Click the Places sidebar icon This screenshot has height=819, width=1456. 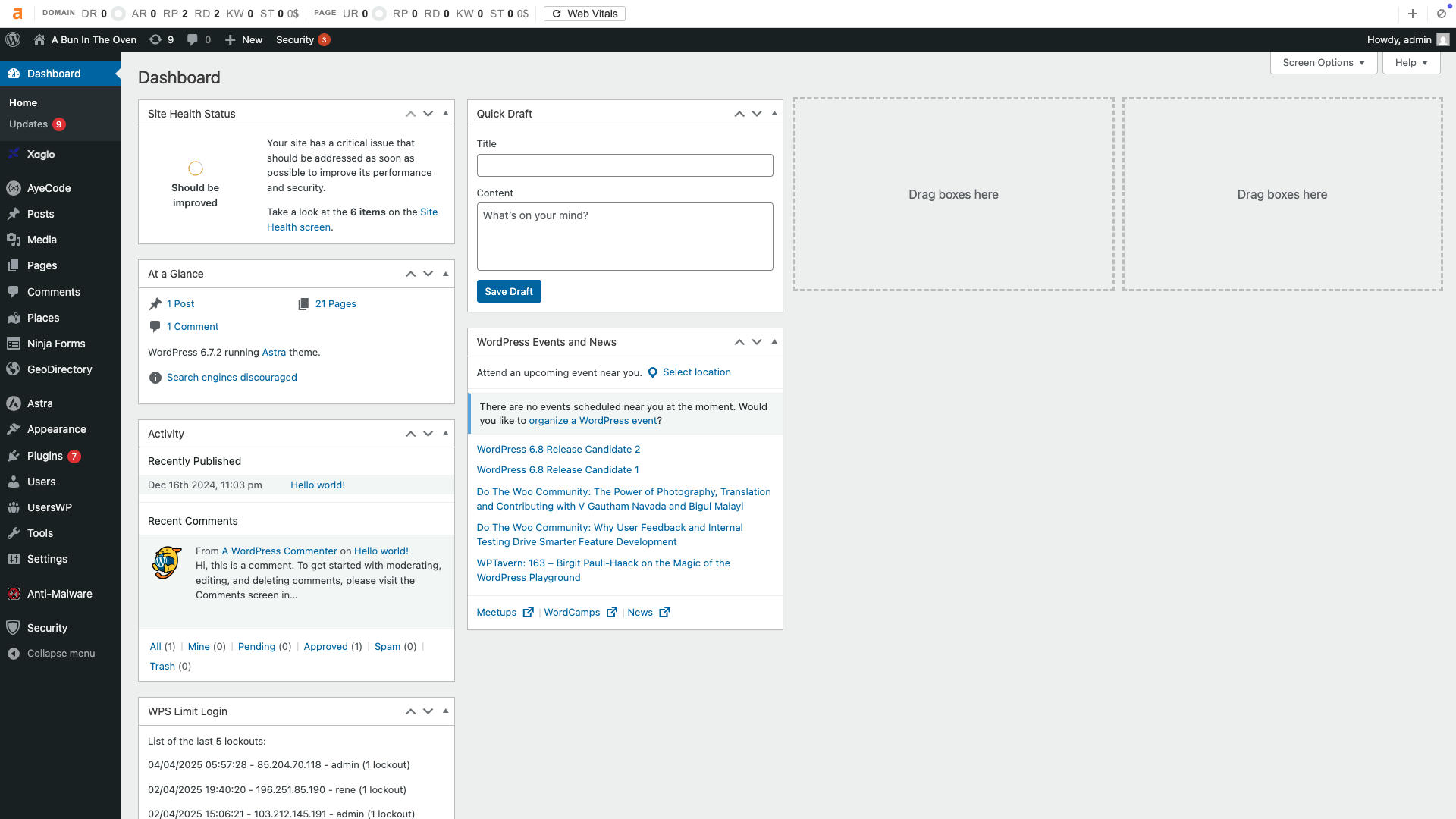coord(14,318)
